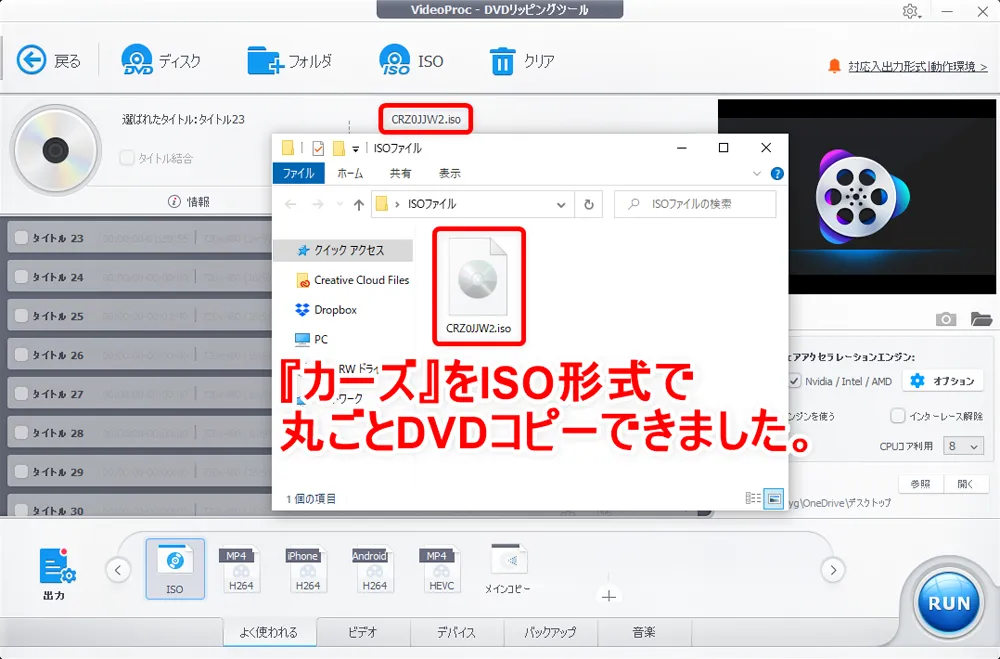The height and width of the screenshot is (659, 1000).
Task: Select the MP4 HEVC output format
Action: click(441, 568)
